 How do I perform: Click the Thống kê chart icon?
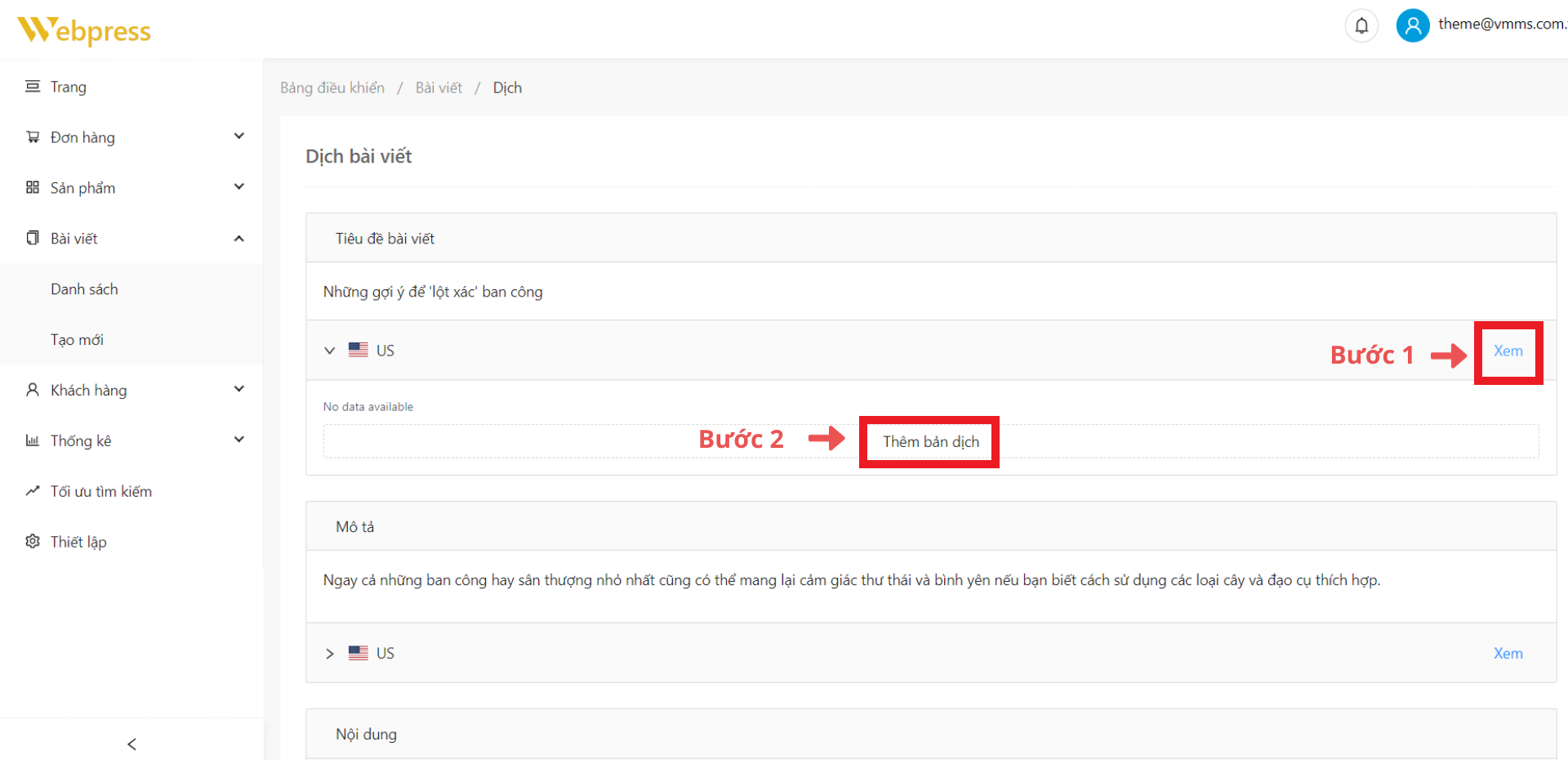(x=33, y=440)
